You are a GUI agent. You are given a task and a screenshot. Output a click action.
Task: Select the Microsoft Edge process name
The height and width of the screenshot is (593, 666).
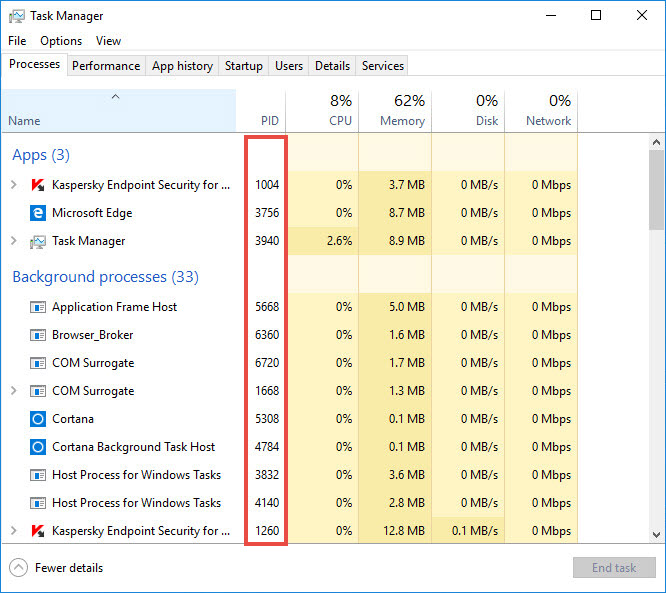[x=92, y=213]
